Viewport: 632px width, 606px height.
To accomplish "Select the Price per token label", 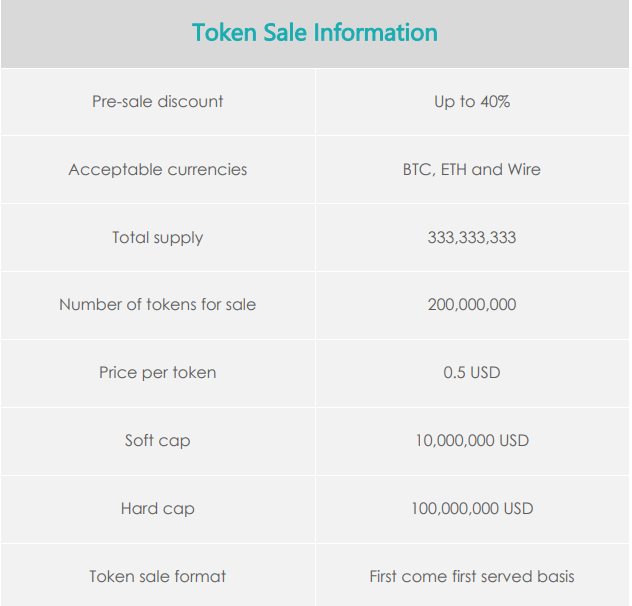I will (158, 373).
